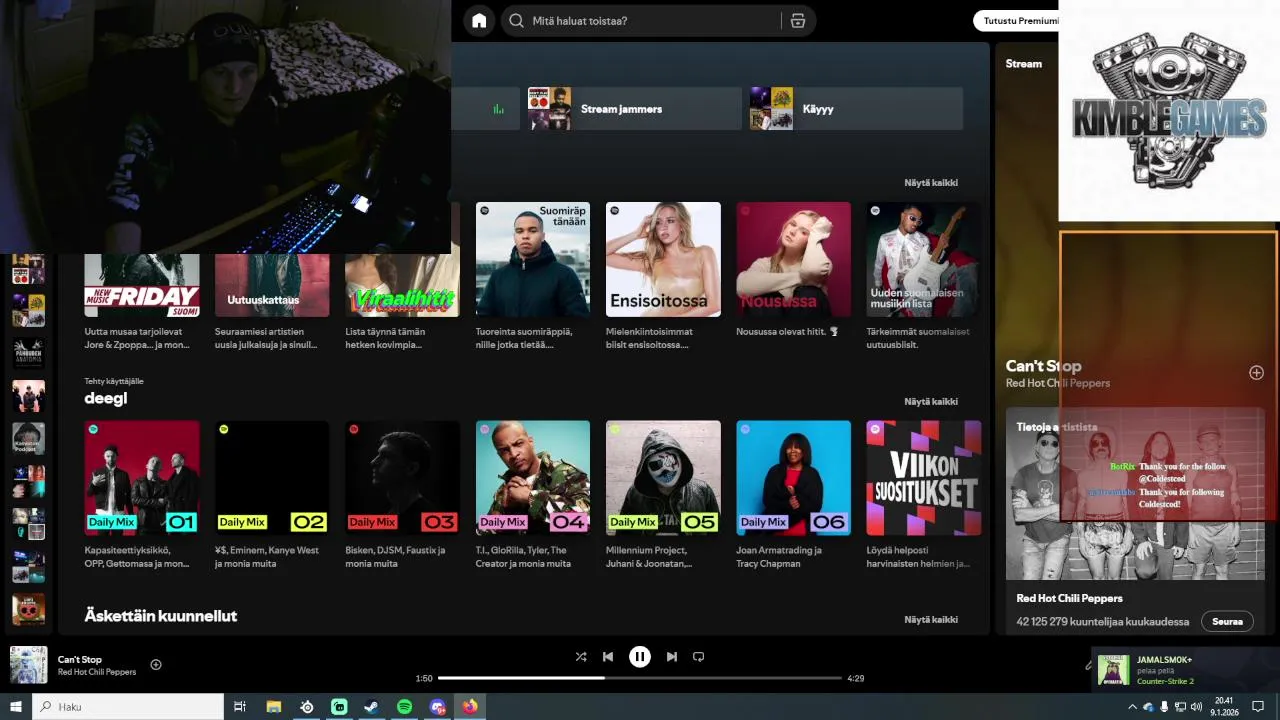
Task: Open the 'Stream' header in the right panel
Action: coord(1024,64)
